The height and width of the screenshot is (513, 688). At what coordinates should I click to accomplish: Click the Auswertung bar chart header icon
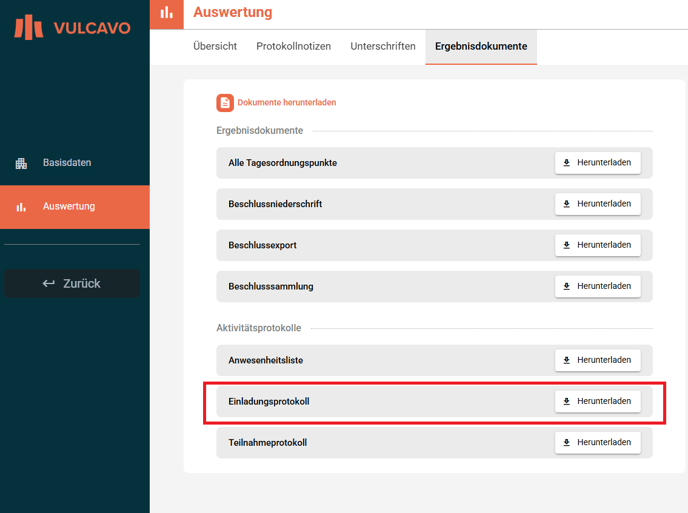(167, 13)
